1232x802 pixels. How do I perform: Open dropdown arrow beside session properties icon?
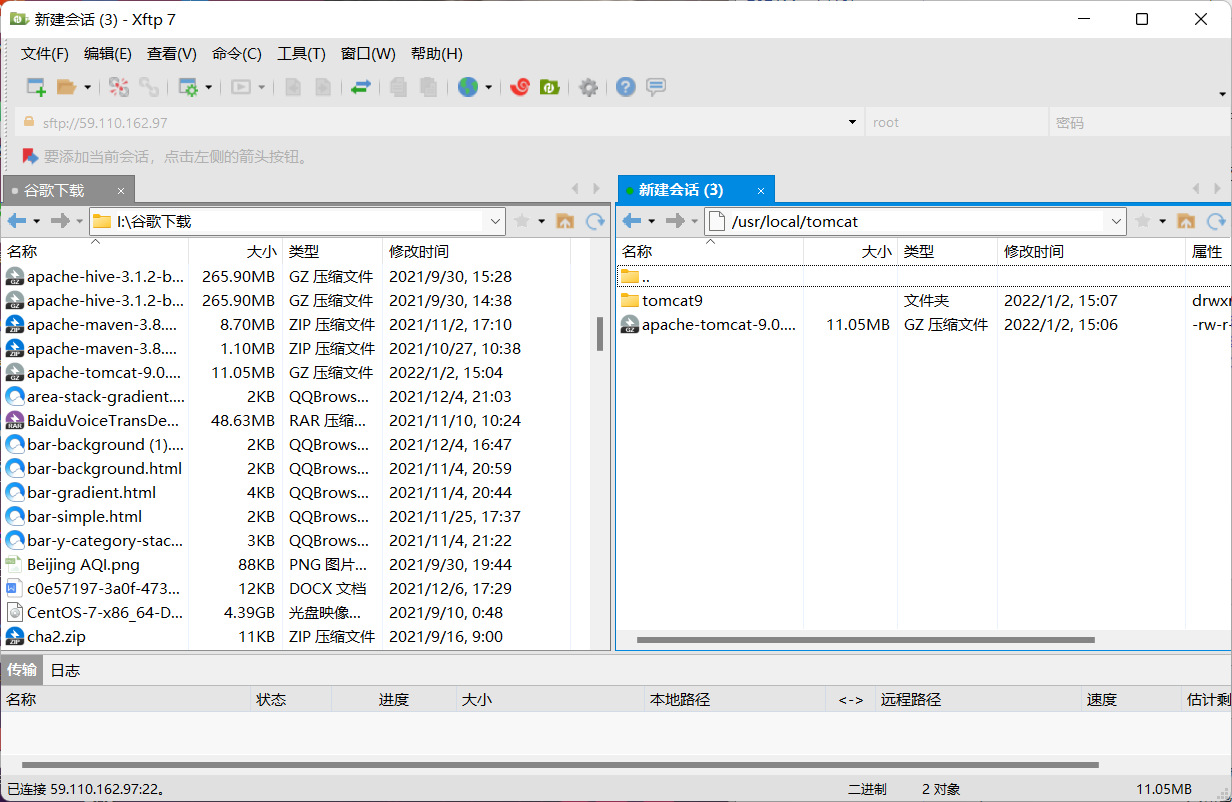tap(209, 87)
